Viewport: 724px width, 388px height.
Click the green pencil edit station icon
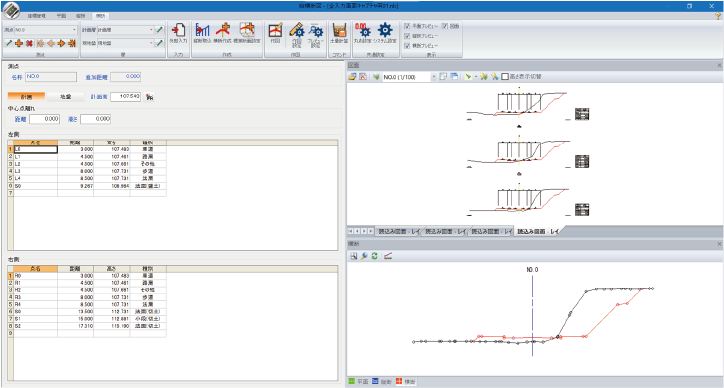point(9,43)
